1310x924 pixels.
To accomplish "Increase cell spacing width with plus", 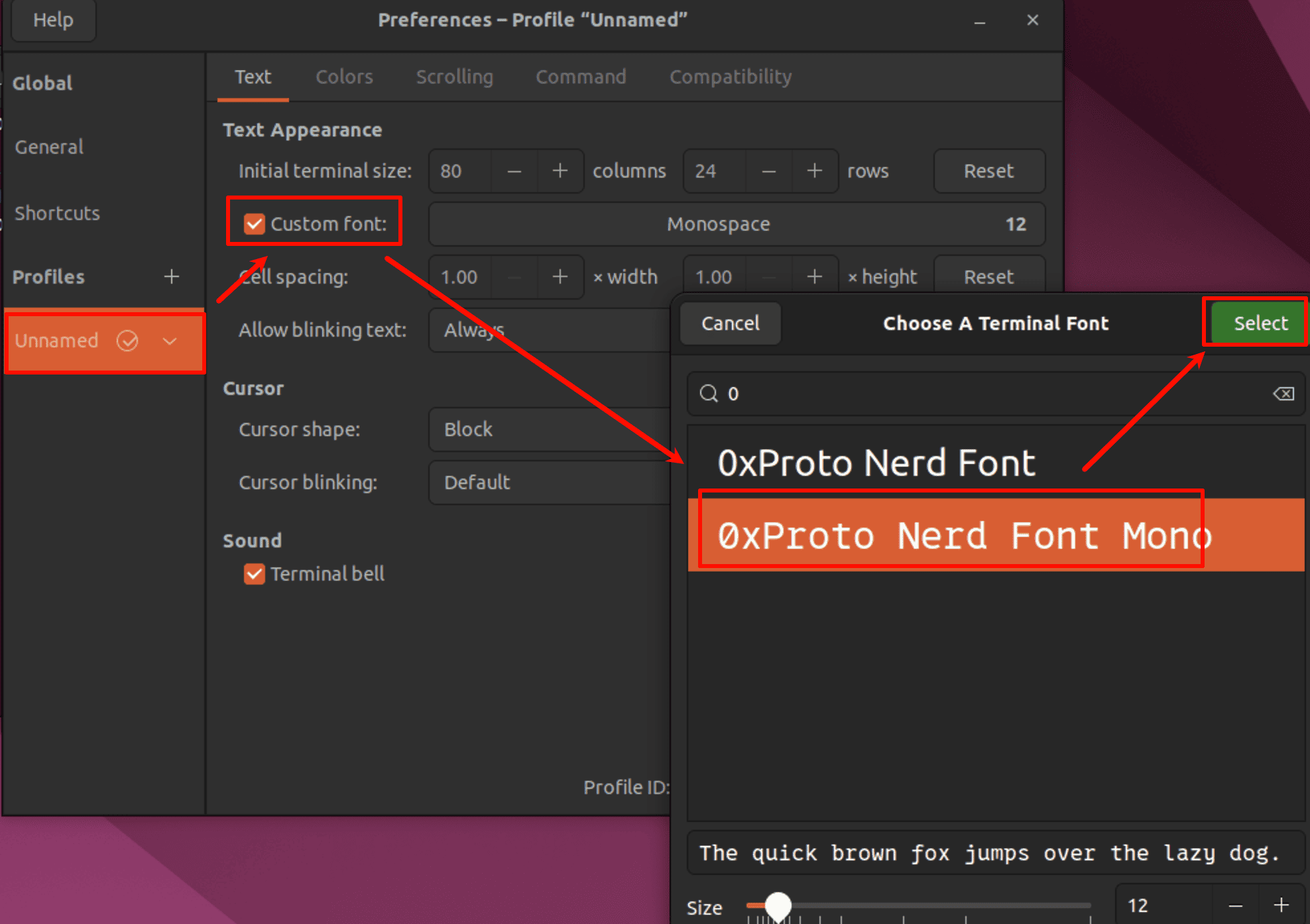I will tap(560, 277).
